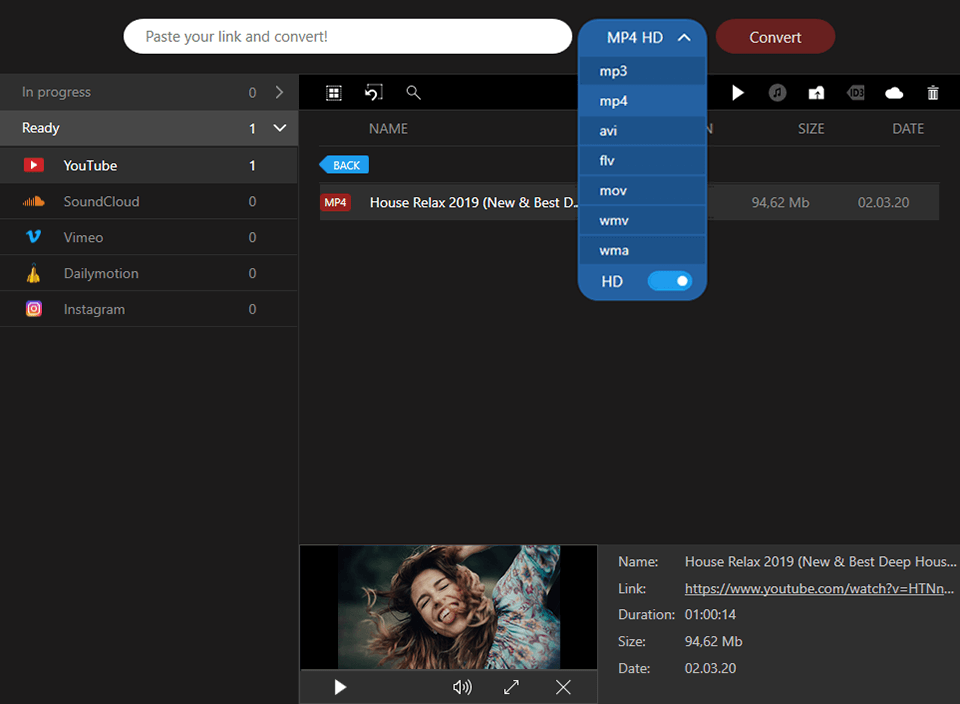Click the select-all grid icon

(334, 92)
